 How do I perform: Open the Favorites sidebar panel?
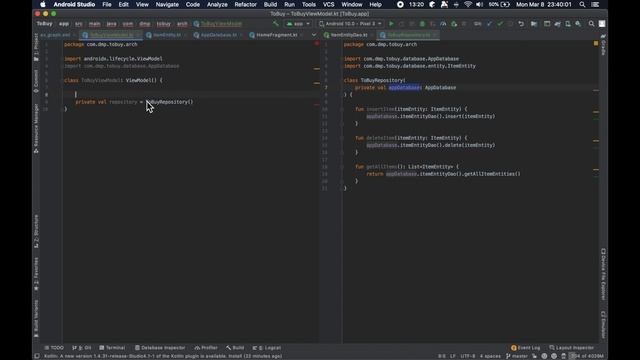36,274
